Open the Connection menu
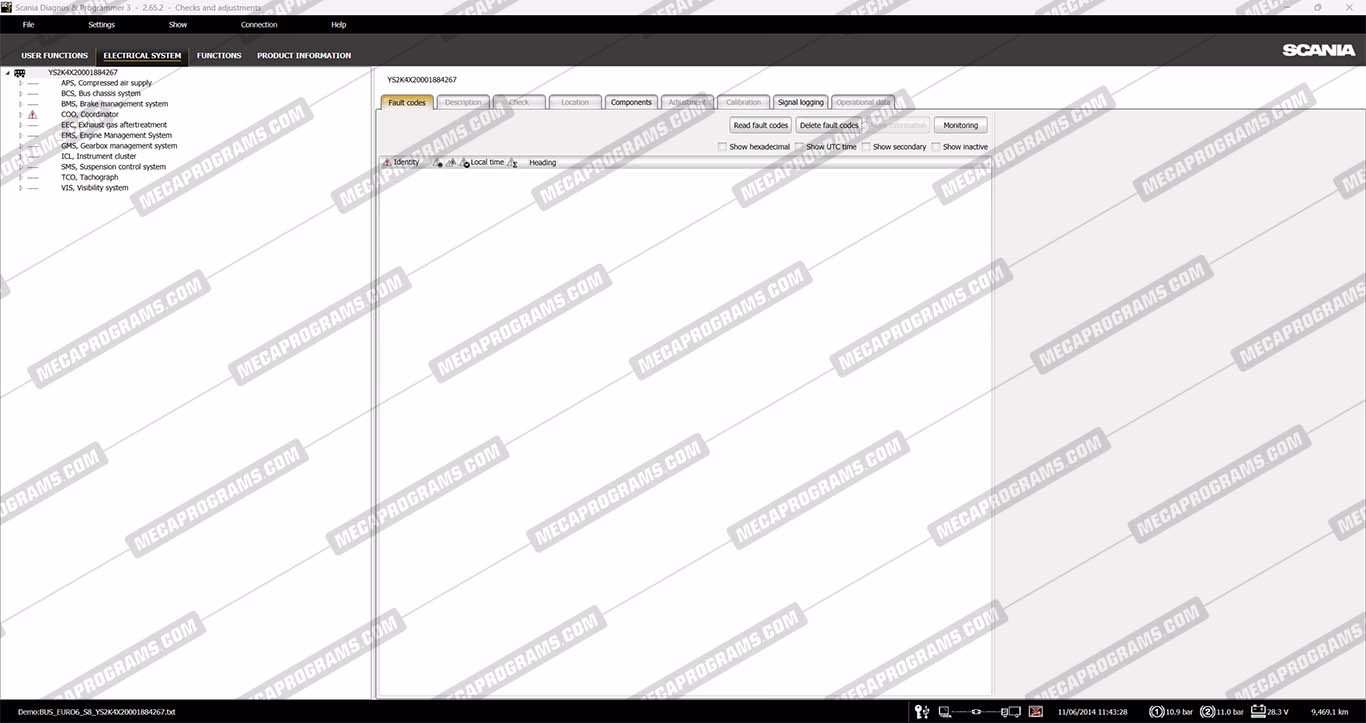1366x723 pixels. pos(259,24)
